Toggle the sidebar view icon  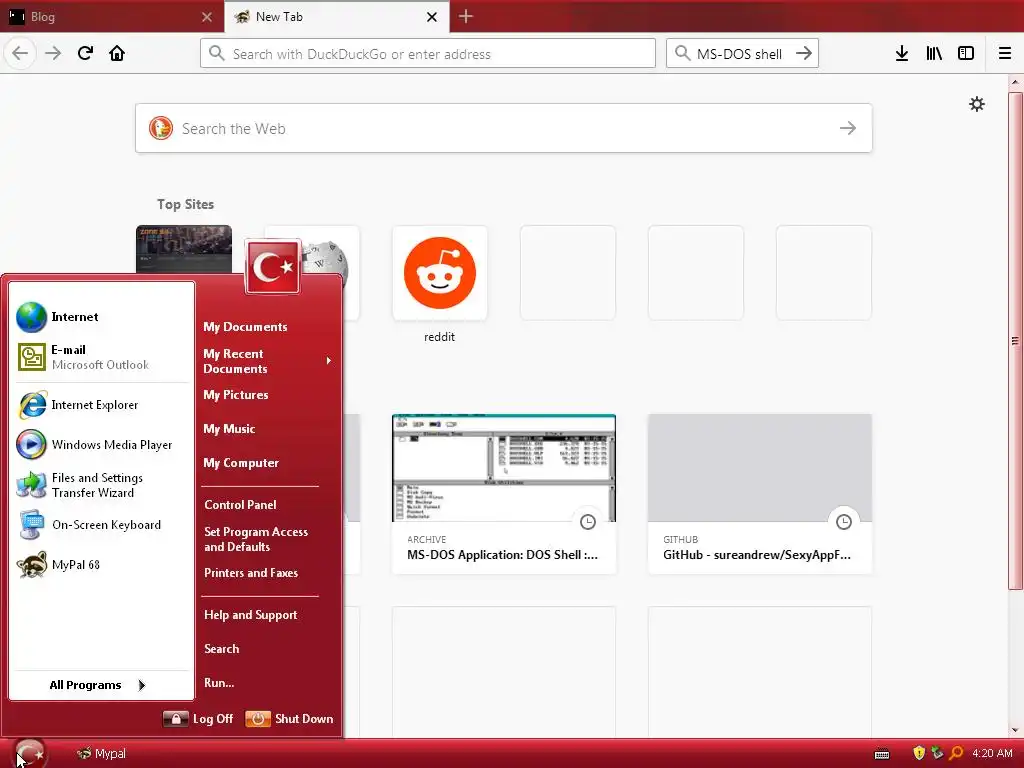(966, 54)
